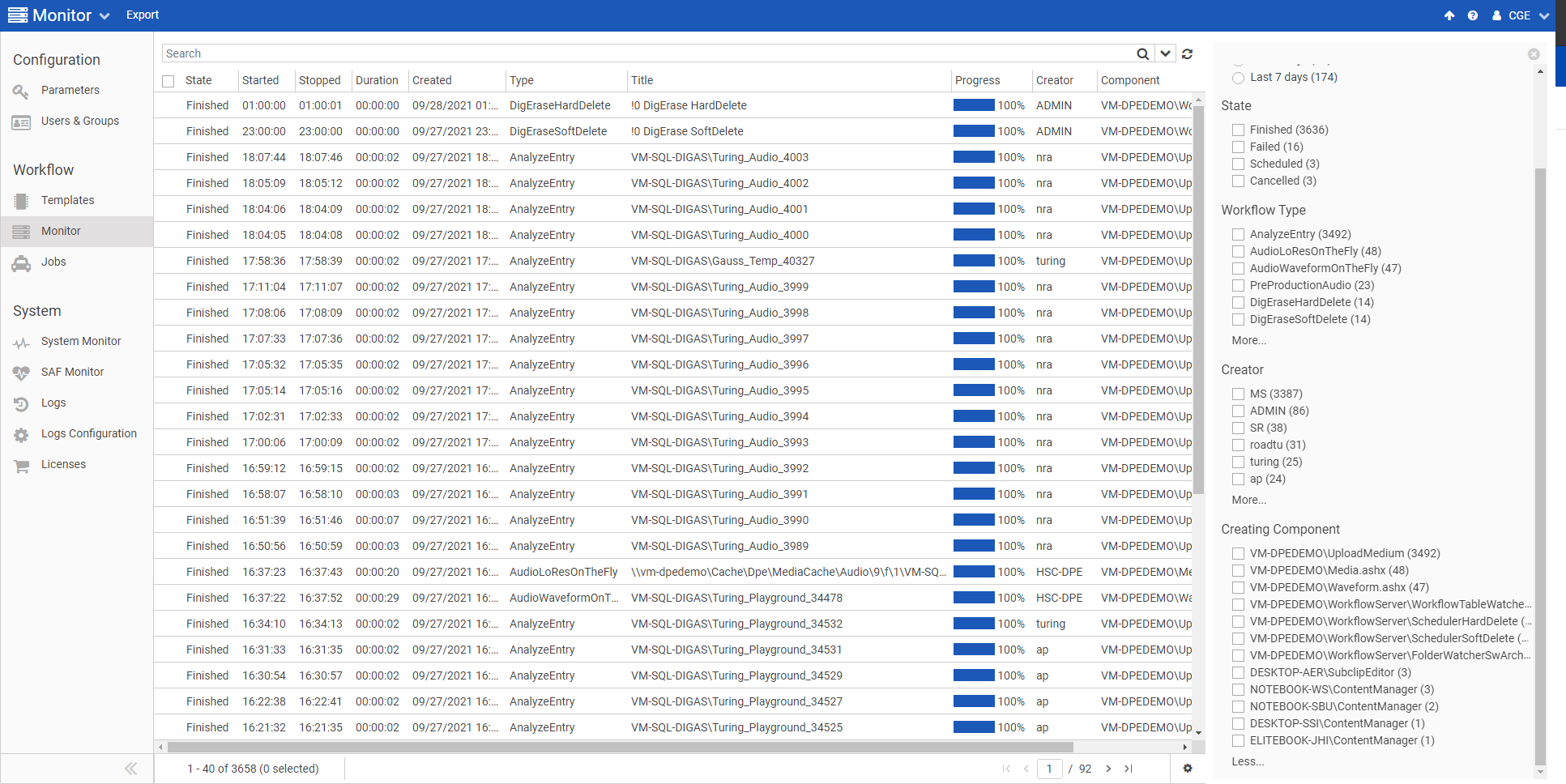1566x784 pixels.
Task: Click the magnifier search icon
Action: tap(1142, 53)
